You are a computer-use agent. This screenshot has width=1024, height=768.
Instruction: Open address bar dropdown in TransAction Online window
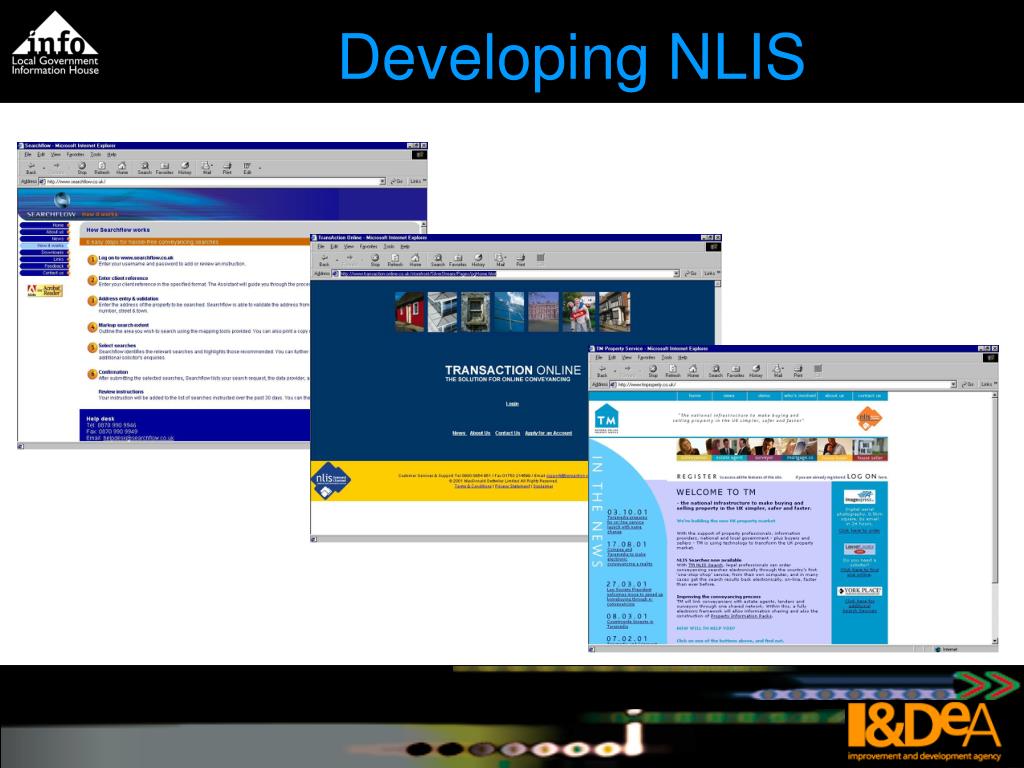(x=676, y=273)
